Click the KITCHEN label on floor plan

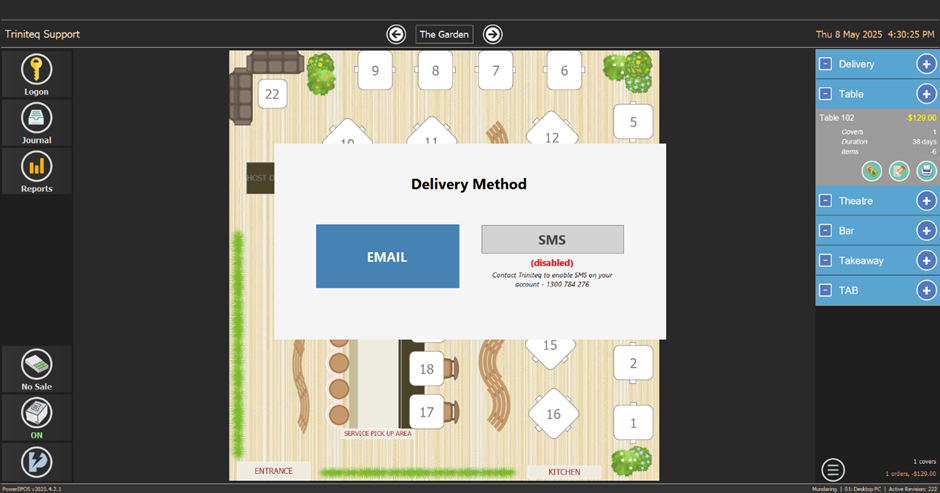coord(564,471)
